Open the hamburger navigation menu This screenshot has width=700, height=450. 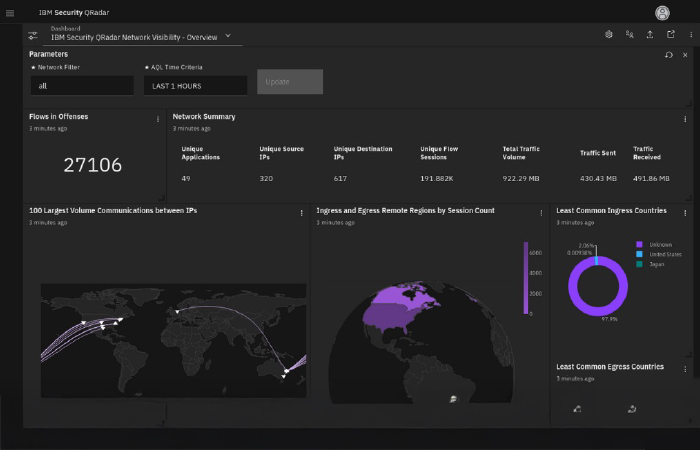pyautogui.click(x=10, y=13)
